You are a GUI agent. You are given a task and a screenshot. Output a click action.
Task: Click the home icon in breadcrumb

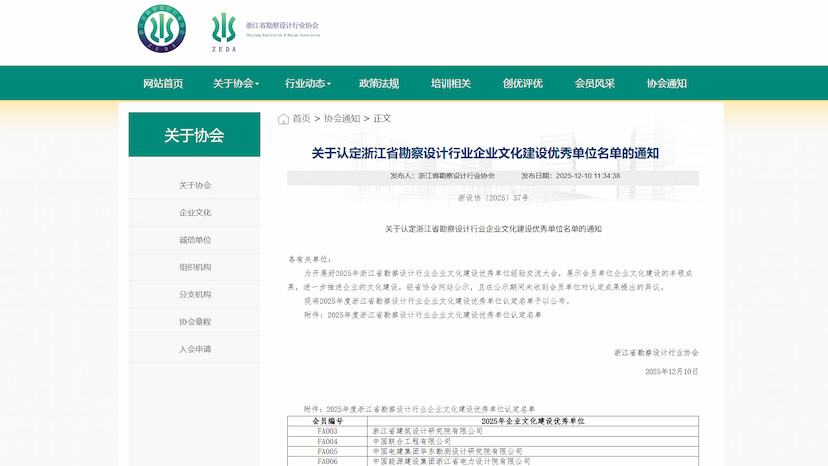point(284,119)
